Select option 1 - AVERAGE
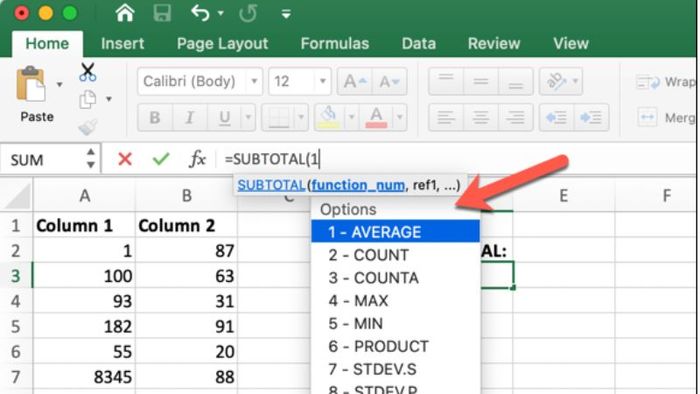 [396, 232]
